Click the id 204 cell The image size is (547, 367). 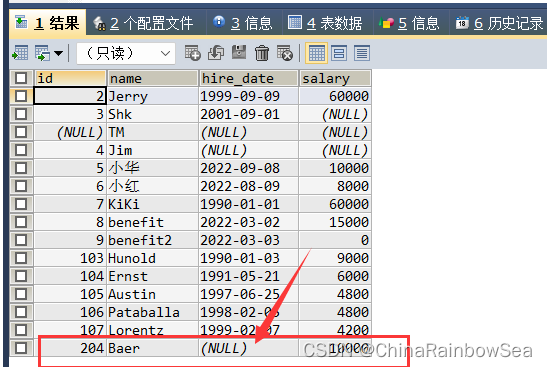(x=70, y=348)
